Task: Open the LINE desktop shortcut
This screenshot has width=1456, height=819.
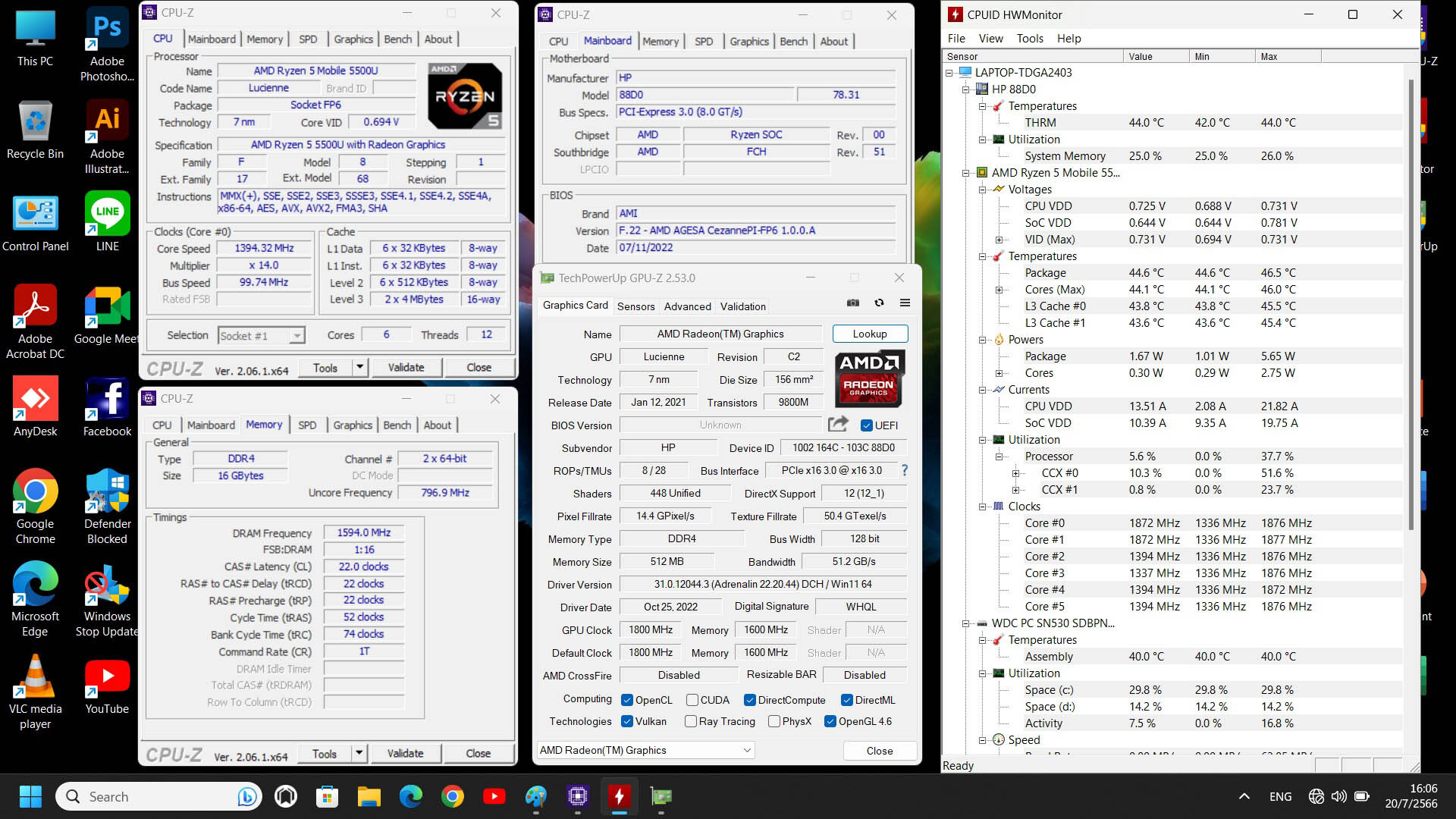Action: point(107,223)
